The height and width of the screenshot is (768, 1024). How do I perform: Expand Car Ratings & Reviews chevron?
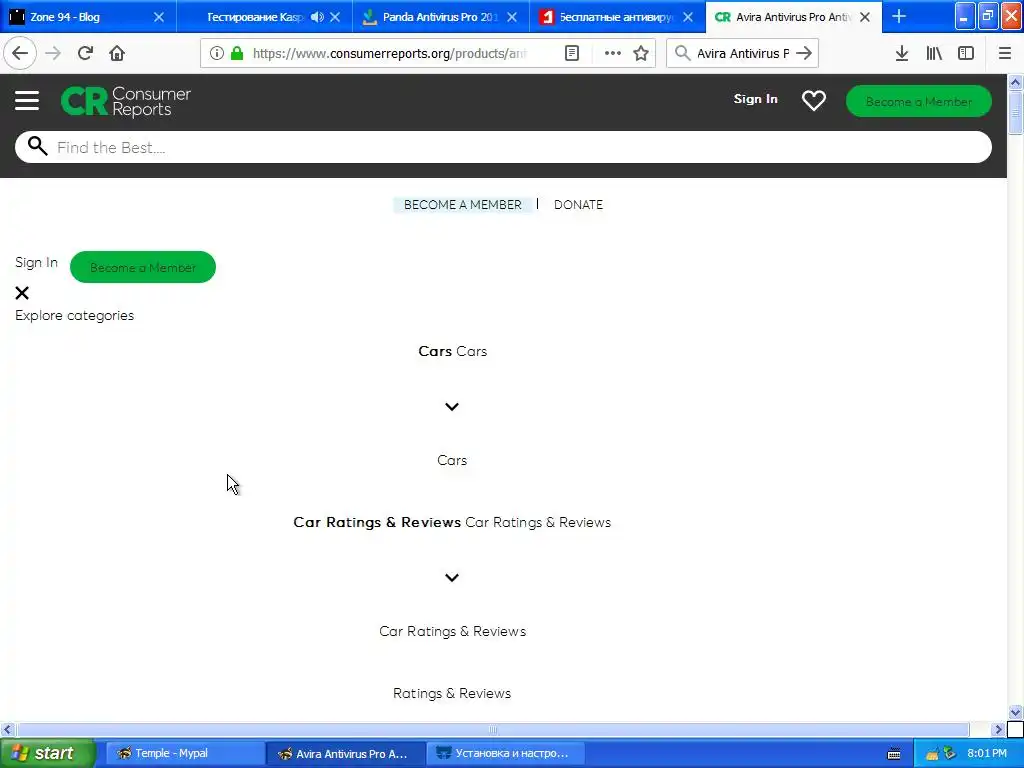(452, 577)
